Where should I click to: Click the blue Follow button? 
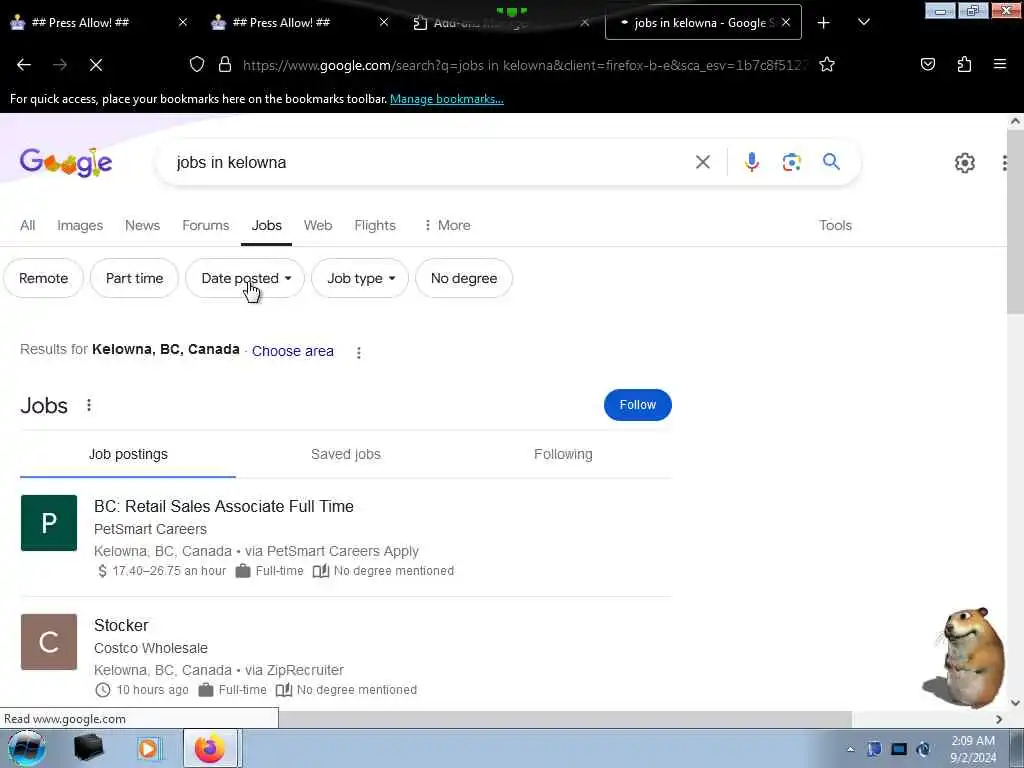637,405
